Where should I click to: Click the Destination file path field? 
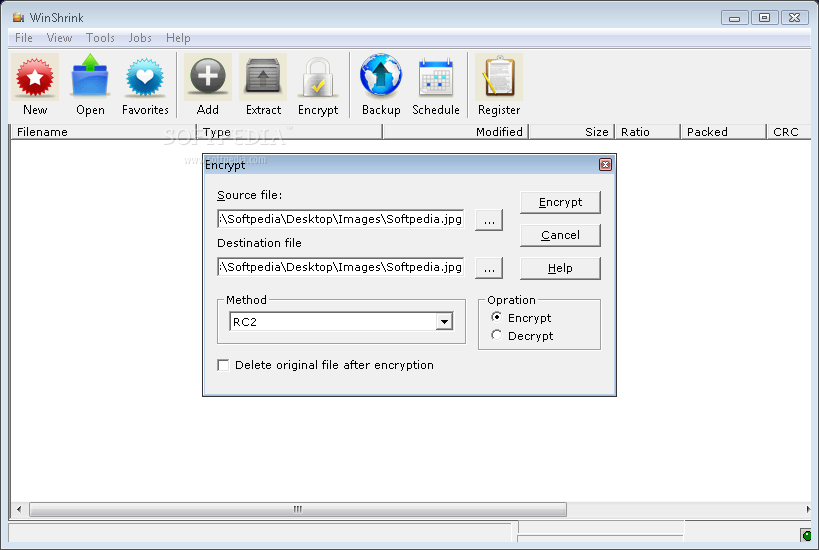click(x=341, y=267)
